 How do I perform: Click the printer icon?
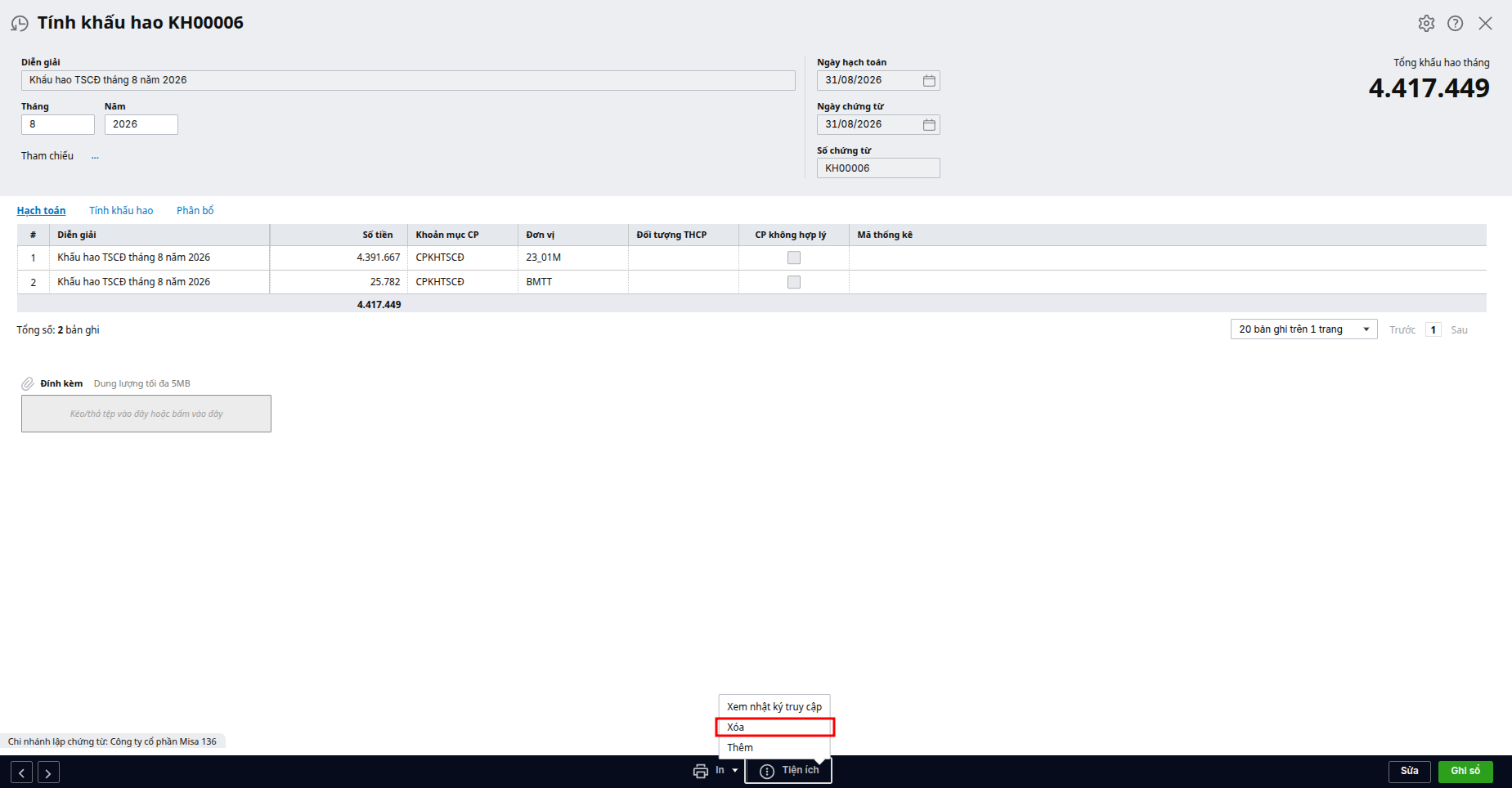click(x=701, y=771)
